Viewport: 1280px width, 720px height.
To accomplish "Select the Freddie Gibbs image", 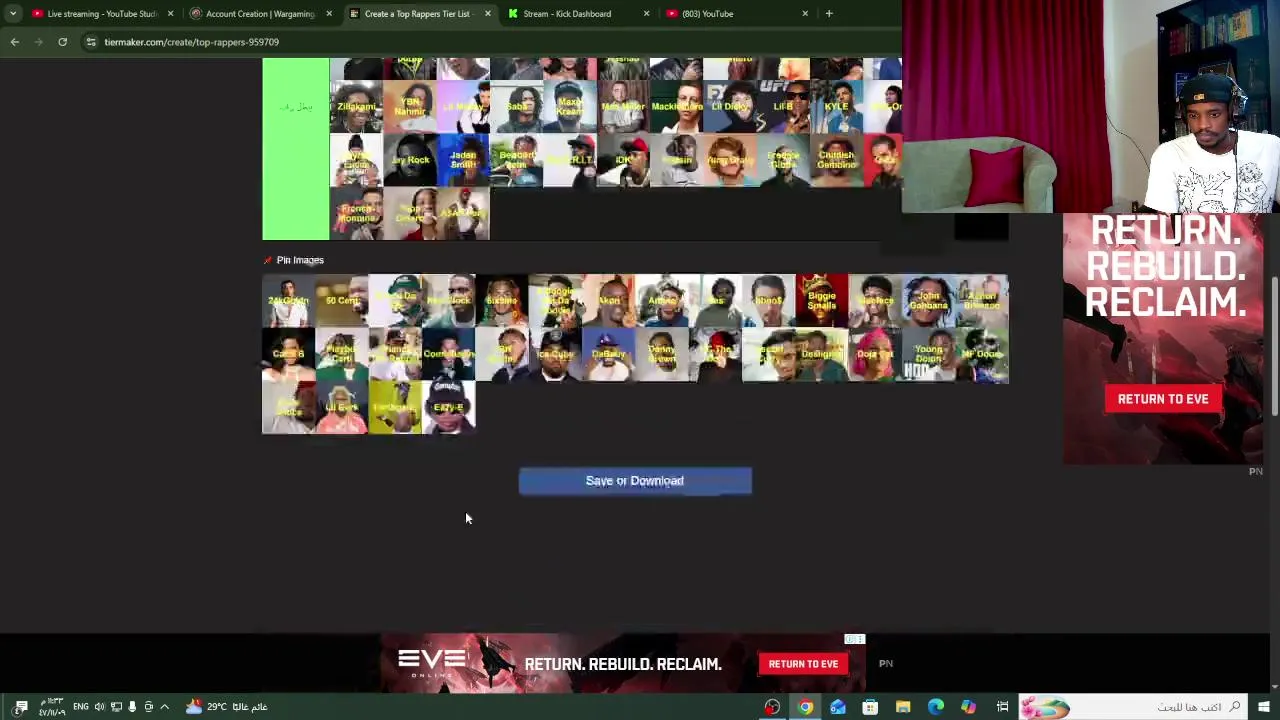I will (x=784, y=161).
